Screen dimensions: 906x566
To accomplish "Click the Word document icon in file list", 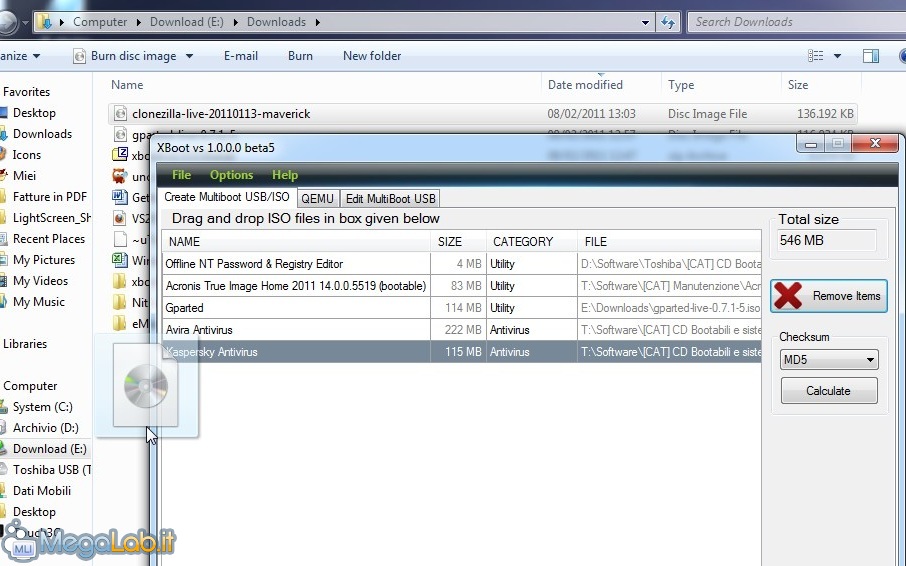I will point(120,197).
